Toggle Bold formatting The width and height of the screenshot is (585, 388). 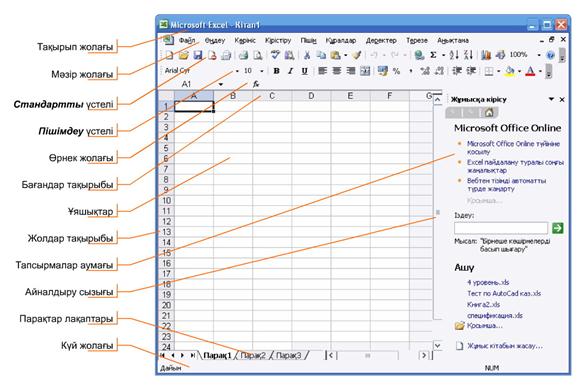pyautogui.click(x=276, y=71)
